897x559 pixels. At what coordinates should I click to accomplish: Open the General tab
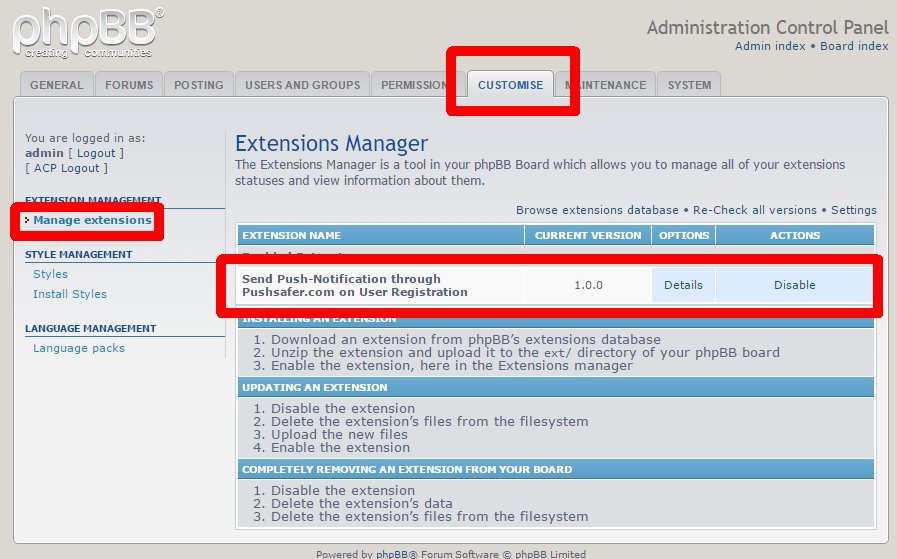click(x=56, y=85)
